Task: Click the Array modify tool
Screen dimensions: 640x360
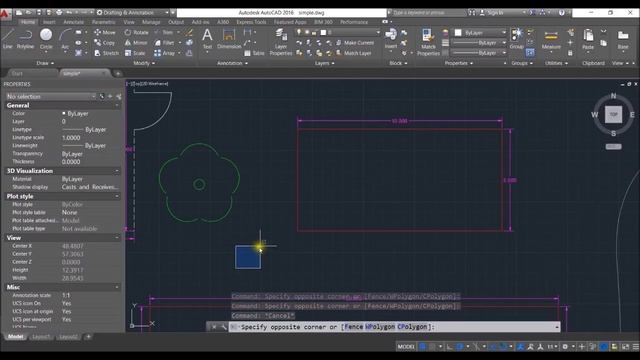Action: coord(165,53)
